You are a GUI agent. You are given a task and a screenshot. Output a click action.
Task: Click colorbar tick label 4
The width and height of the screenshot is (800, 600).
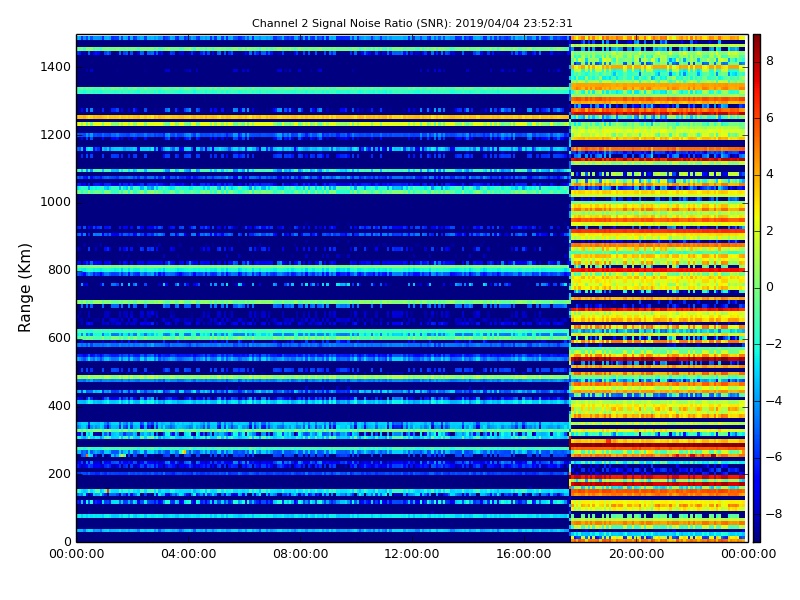[770, 174]
